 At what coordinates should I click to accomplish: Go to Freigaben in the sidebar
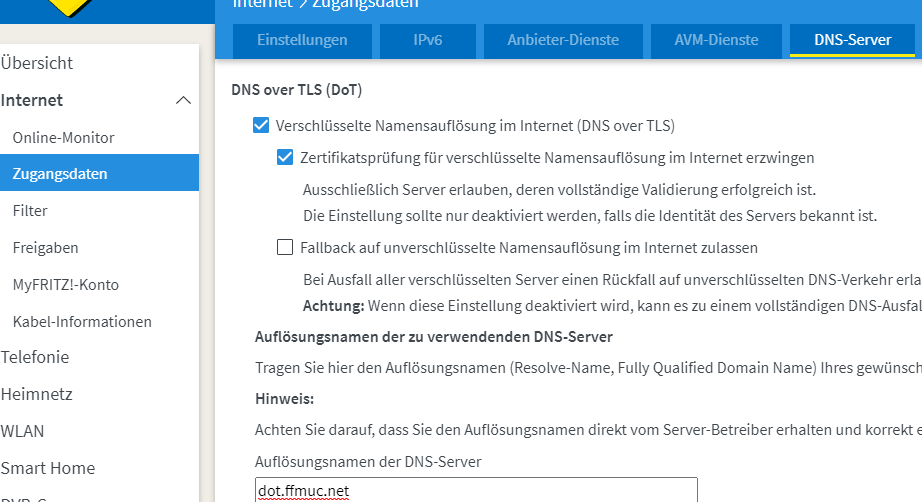(45, 248)
